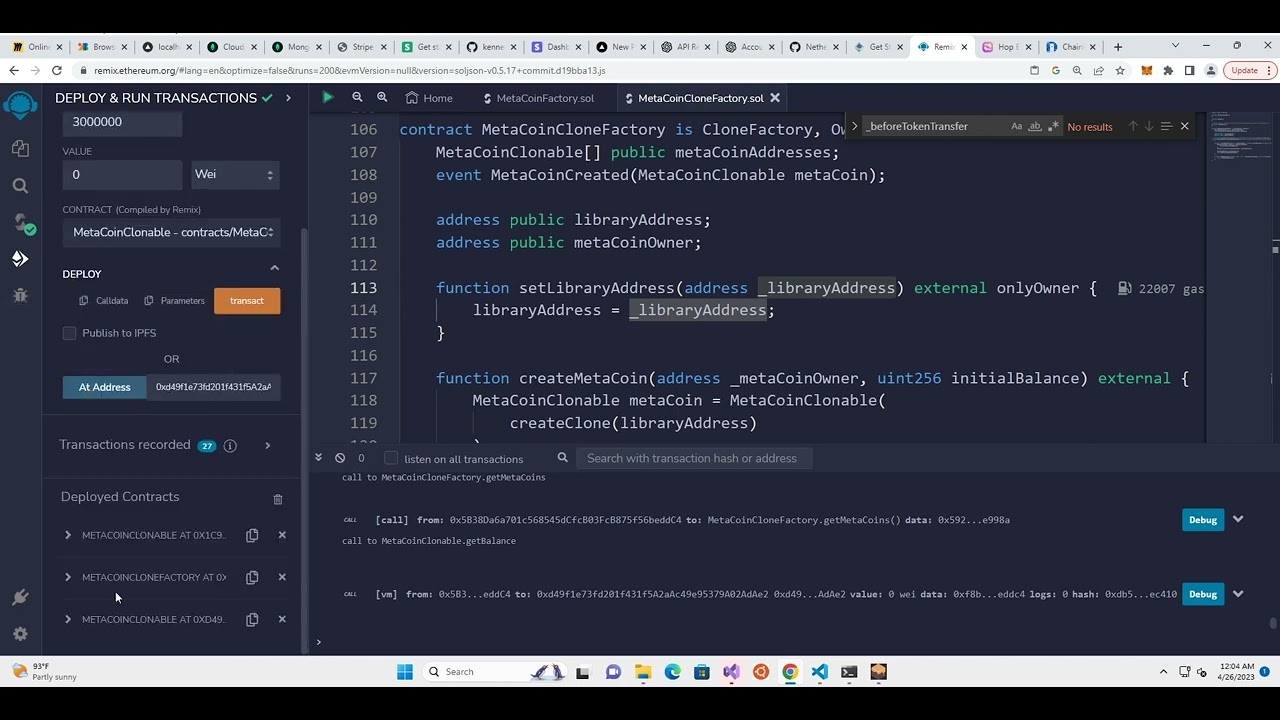Clear deployed contracts with trash icon

coord(278,499)
